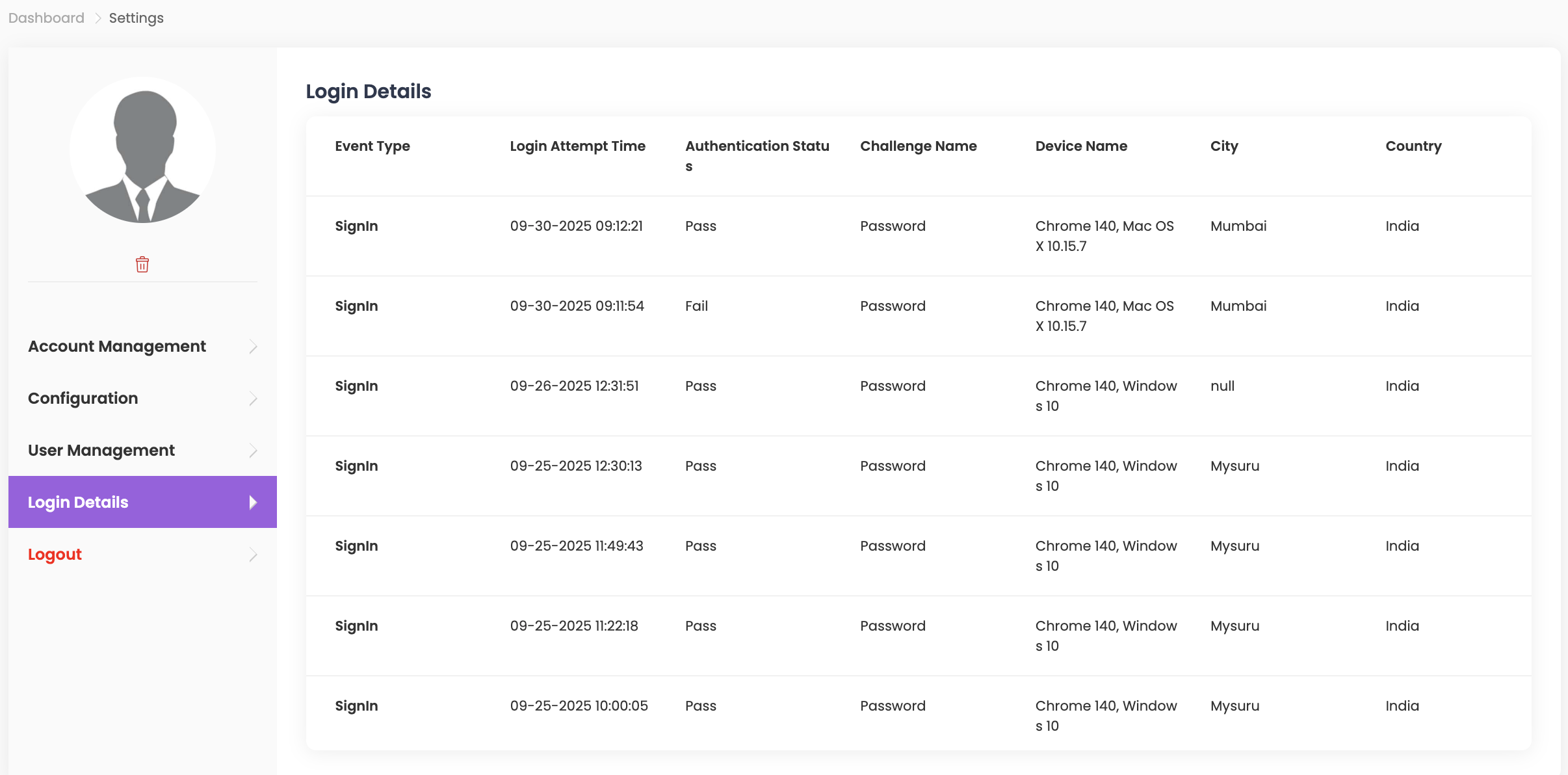Open the Configuration menu item
The height and width of the screenshot is (775, 1568).
click(83, 399)
